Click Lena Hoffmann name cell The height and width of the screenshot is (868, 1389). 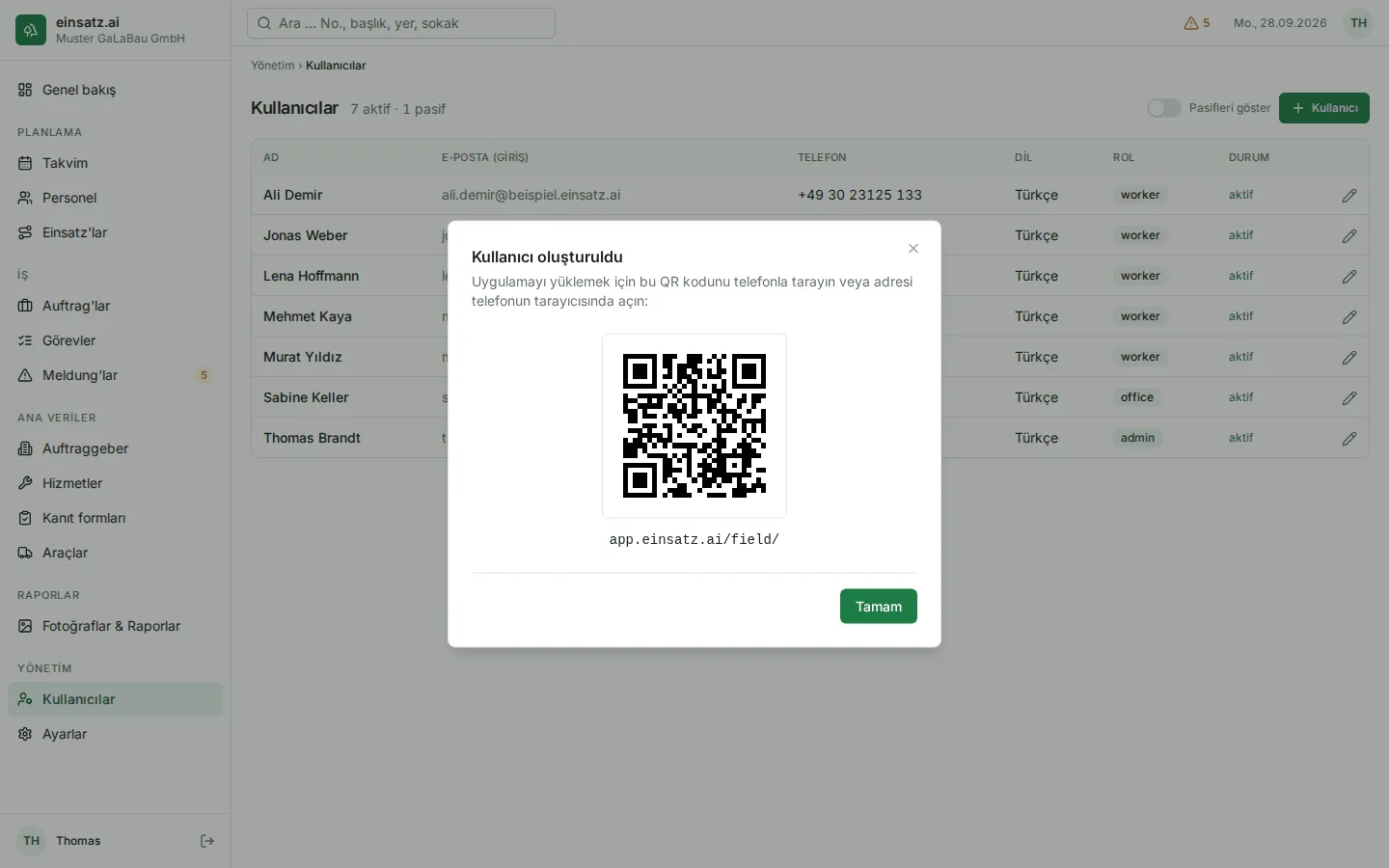coord(312,276)
